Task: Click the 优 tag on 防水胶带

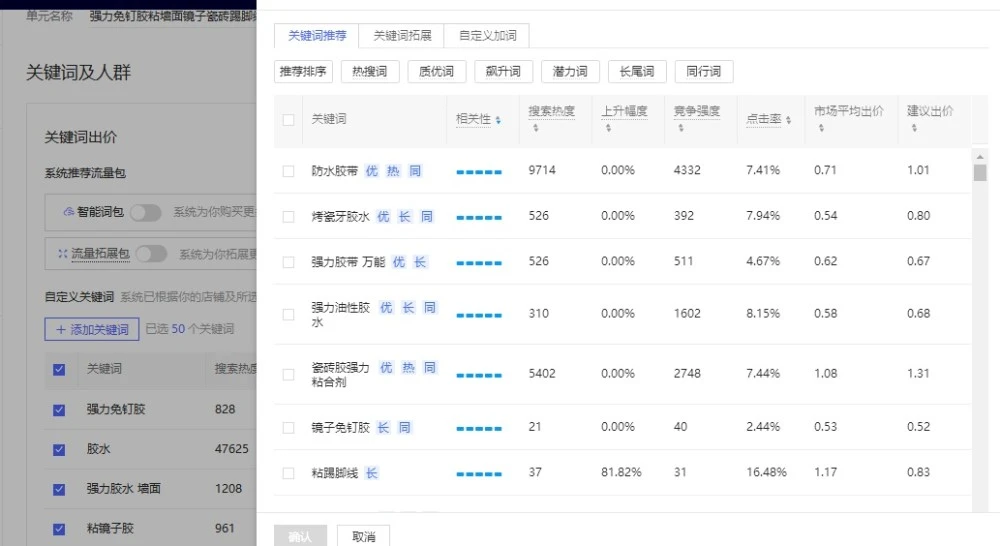Action: 372,171
